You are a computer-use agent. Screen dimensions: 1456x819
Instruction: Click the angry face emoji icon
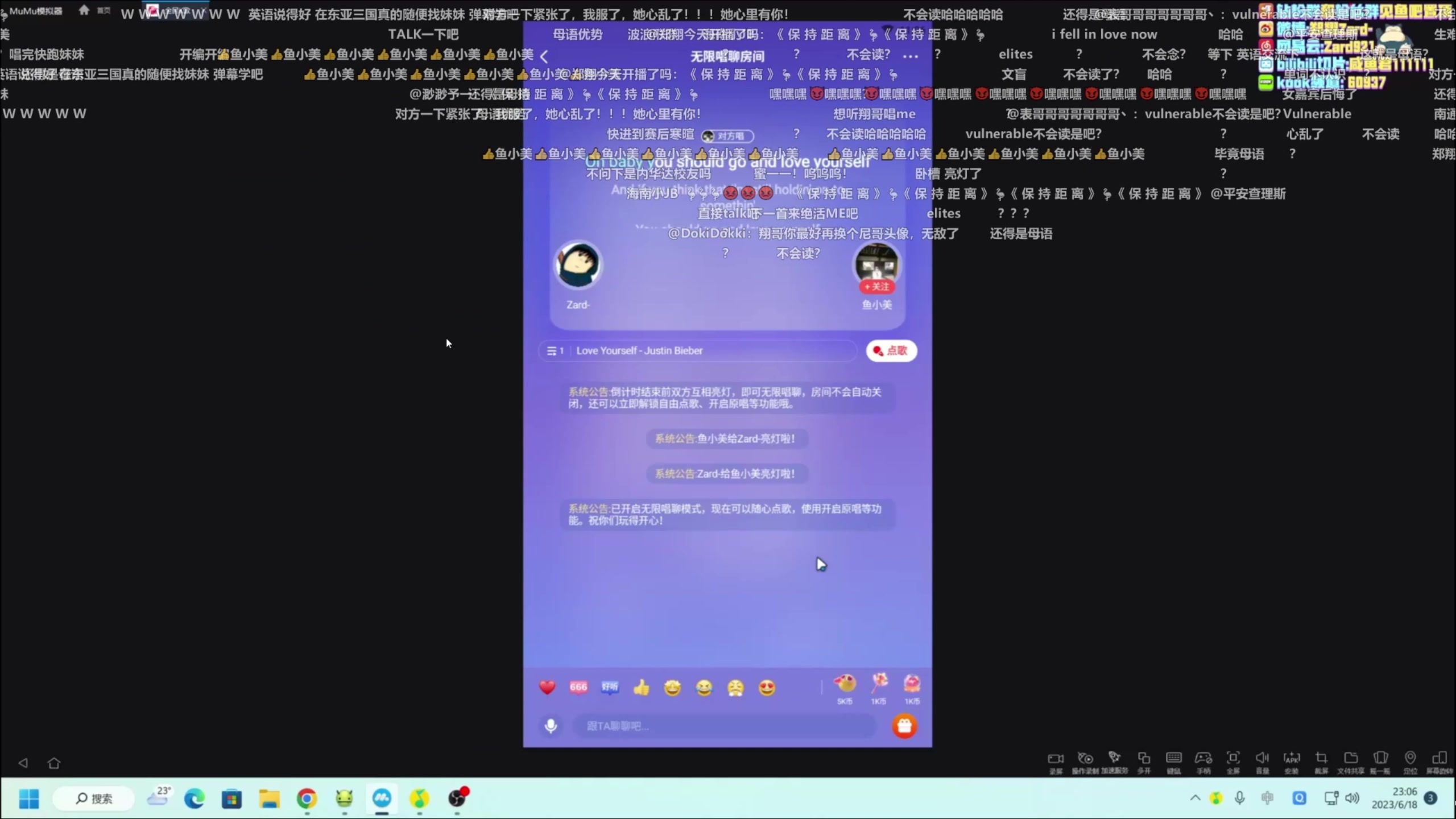coord(735,687)
